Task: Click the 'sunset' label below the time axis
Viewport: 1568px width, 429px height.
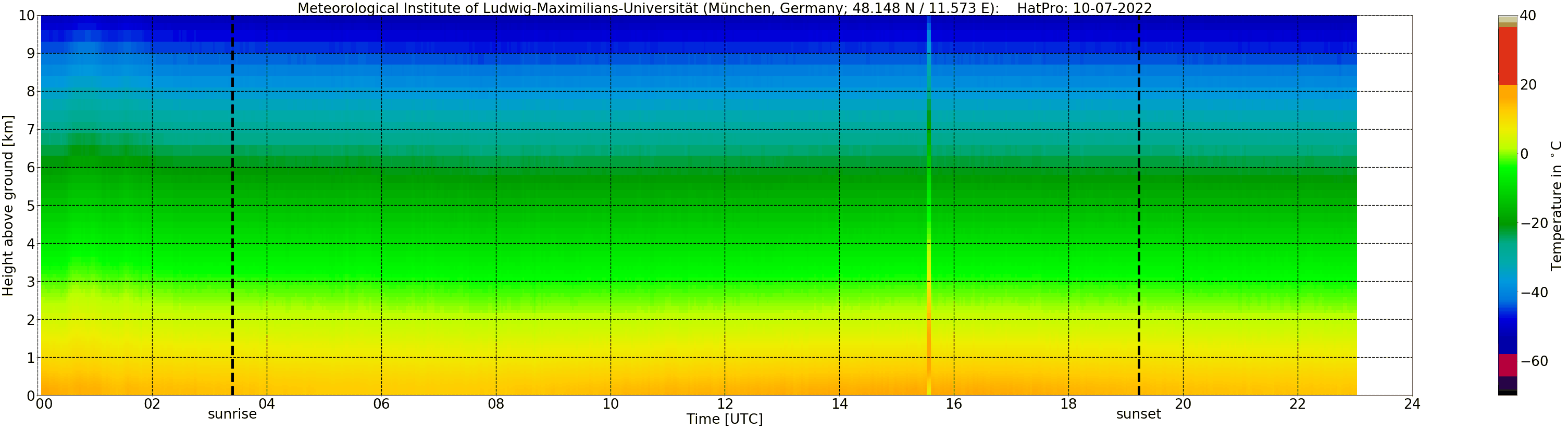Action: coord(1138,414)
